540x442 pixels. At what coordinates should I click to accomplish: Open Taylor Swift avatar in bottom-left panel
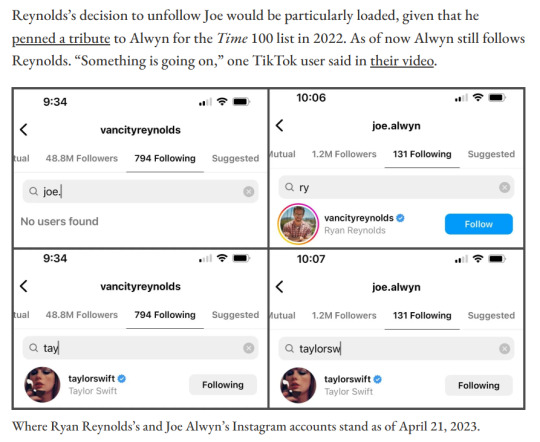click(x=42, y=384)
